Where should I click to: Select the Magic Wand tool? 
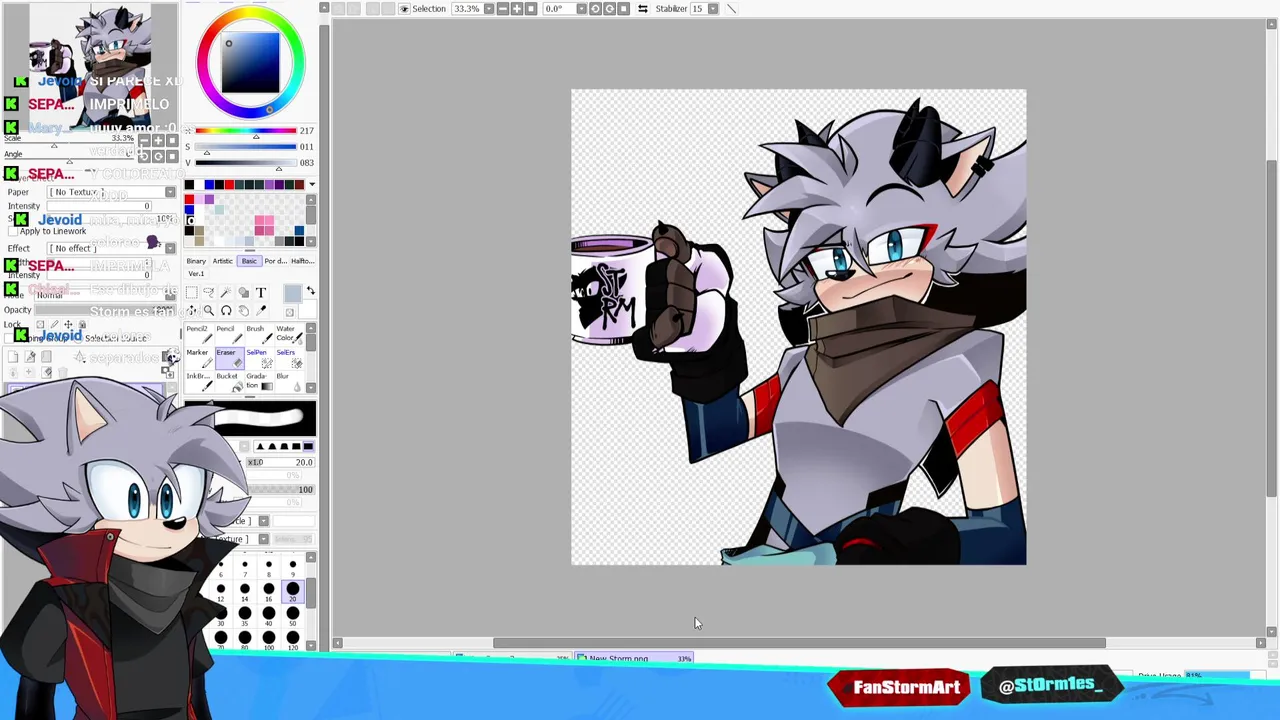[226, 292]
